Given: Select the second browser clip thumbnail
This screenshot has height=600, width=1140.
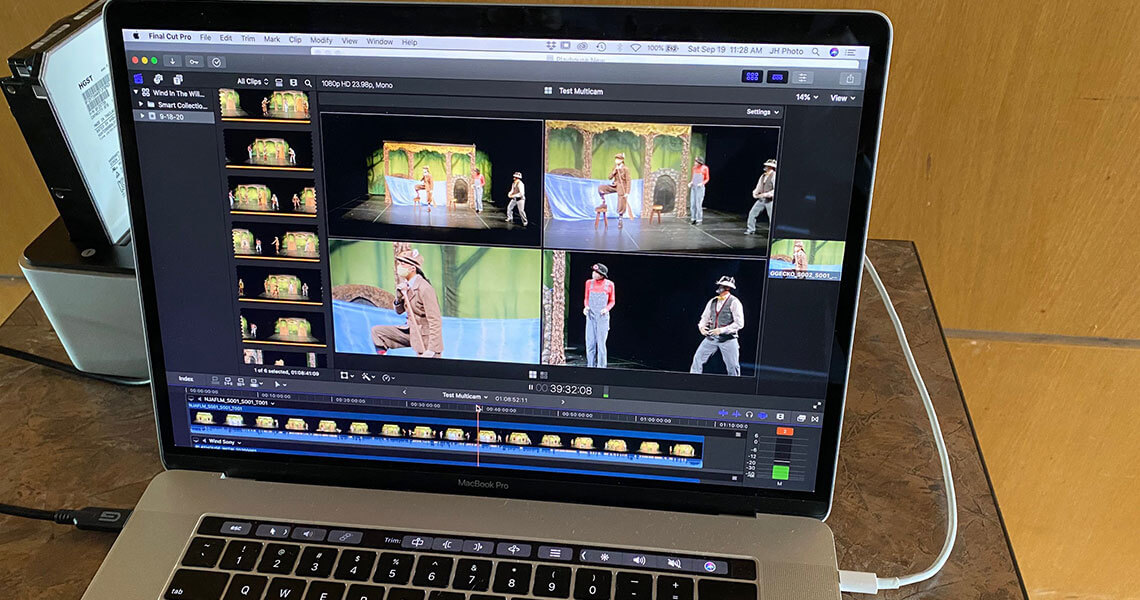Looking at the screenshot, I should [x=268, y=148].
